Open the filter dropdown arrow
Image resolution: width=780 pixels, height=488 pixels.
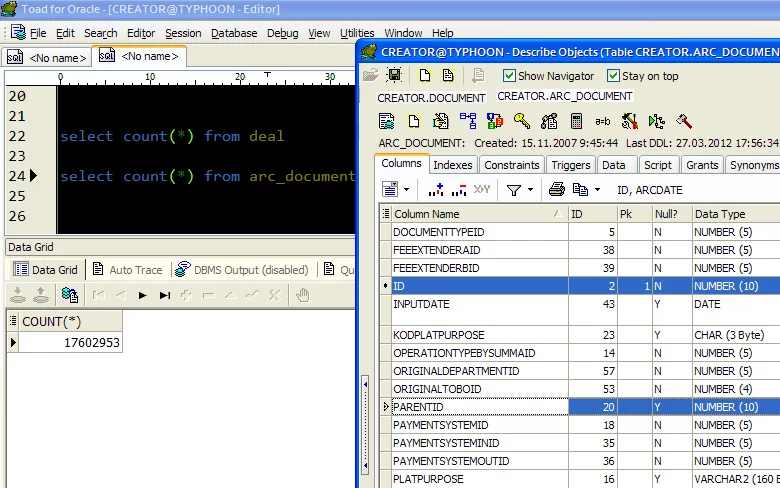(x=530, y=189)
